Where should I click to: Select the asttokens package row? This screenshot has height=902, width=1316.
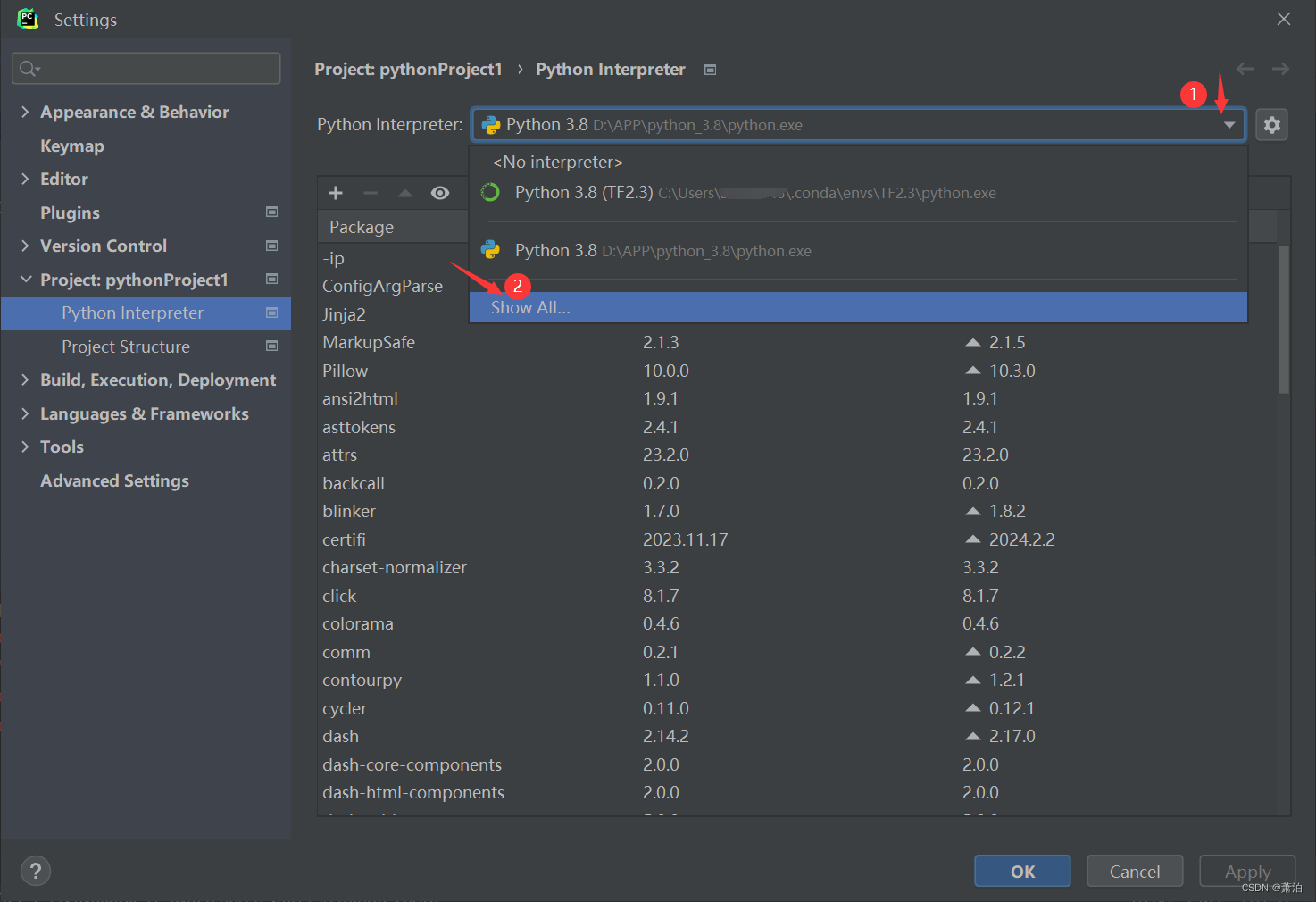click(x=797, y=427)
